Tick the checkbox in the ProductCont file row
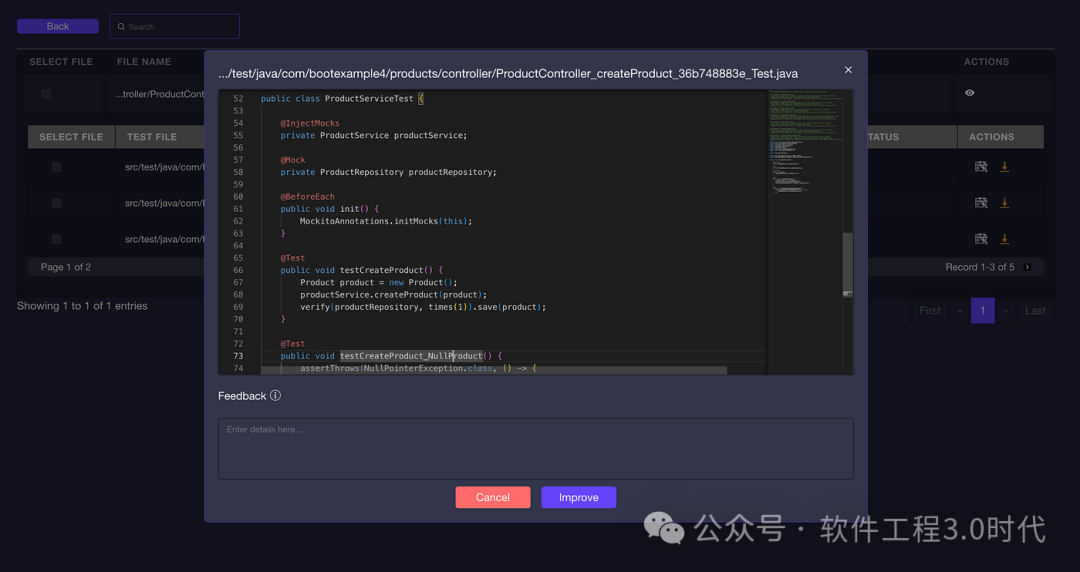The image size is (1080, 572). point(46,94)
